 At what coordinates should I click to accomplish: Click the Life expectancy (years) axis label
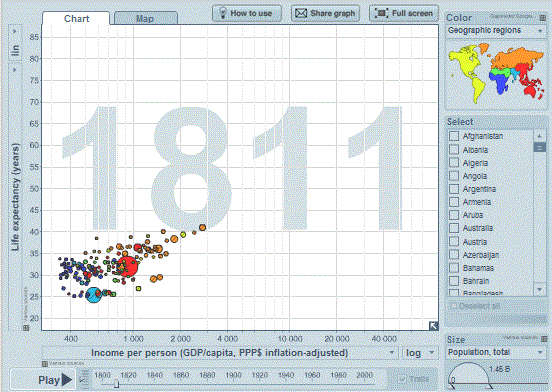click(x=15, y=197)
